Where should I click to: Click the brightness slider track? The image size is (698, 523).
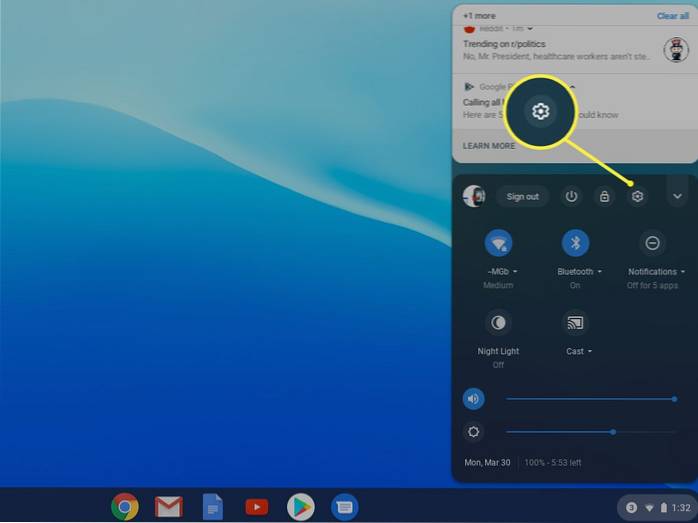click(x=590, y=432)
